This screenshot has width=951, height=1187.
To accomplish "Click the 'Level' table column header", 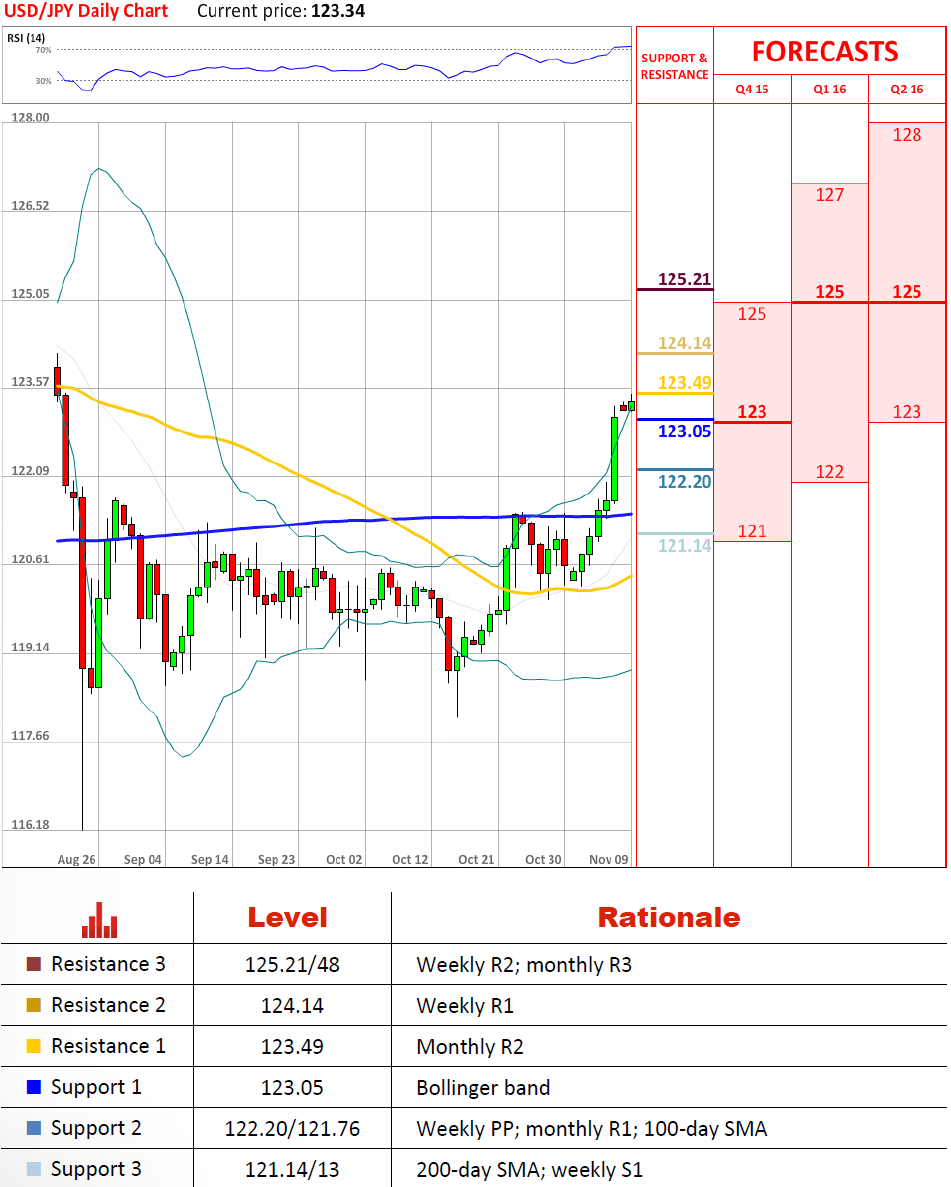I will click(x=288, y=918).
